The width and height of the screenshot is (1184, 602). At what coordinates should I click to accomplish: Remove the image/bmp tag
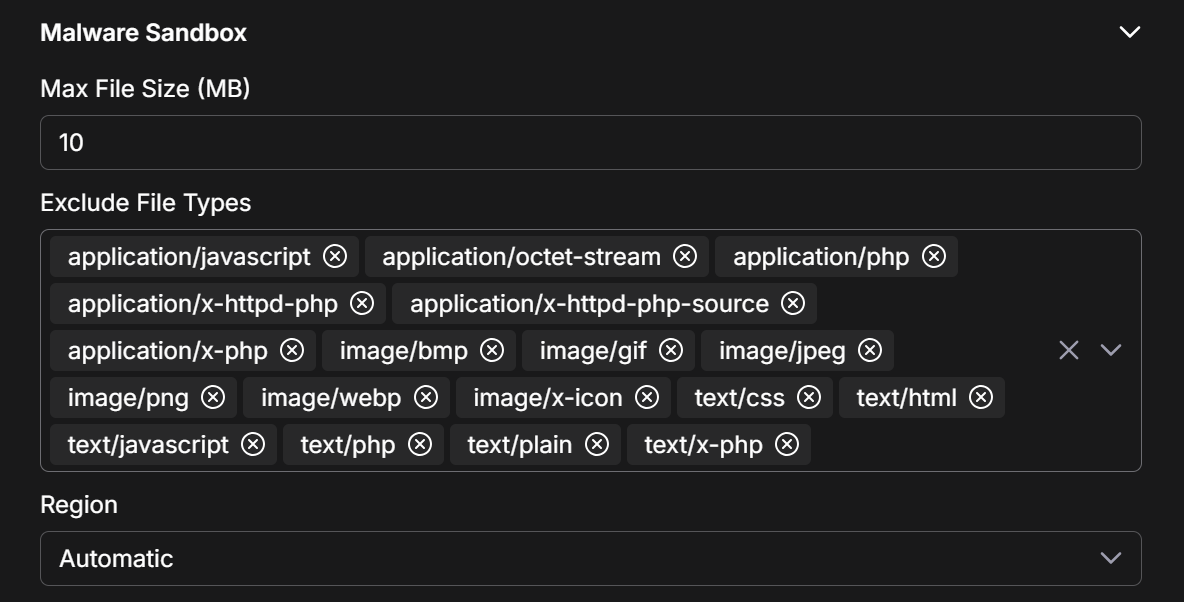(x=492, y=350)
